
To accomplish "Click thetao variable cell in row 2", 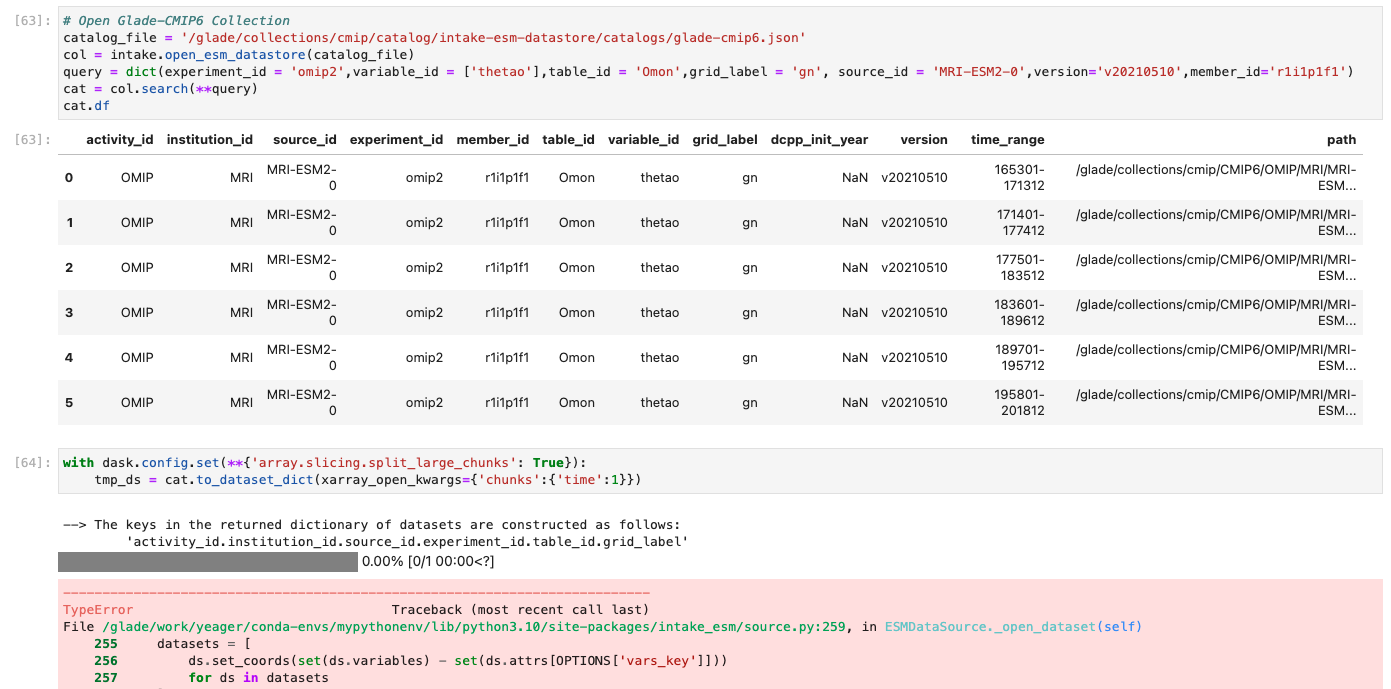I will pyautogui.click(x=660, y=267).
